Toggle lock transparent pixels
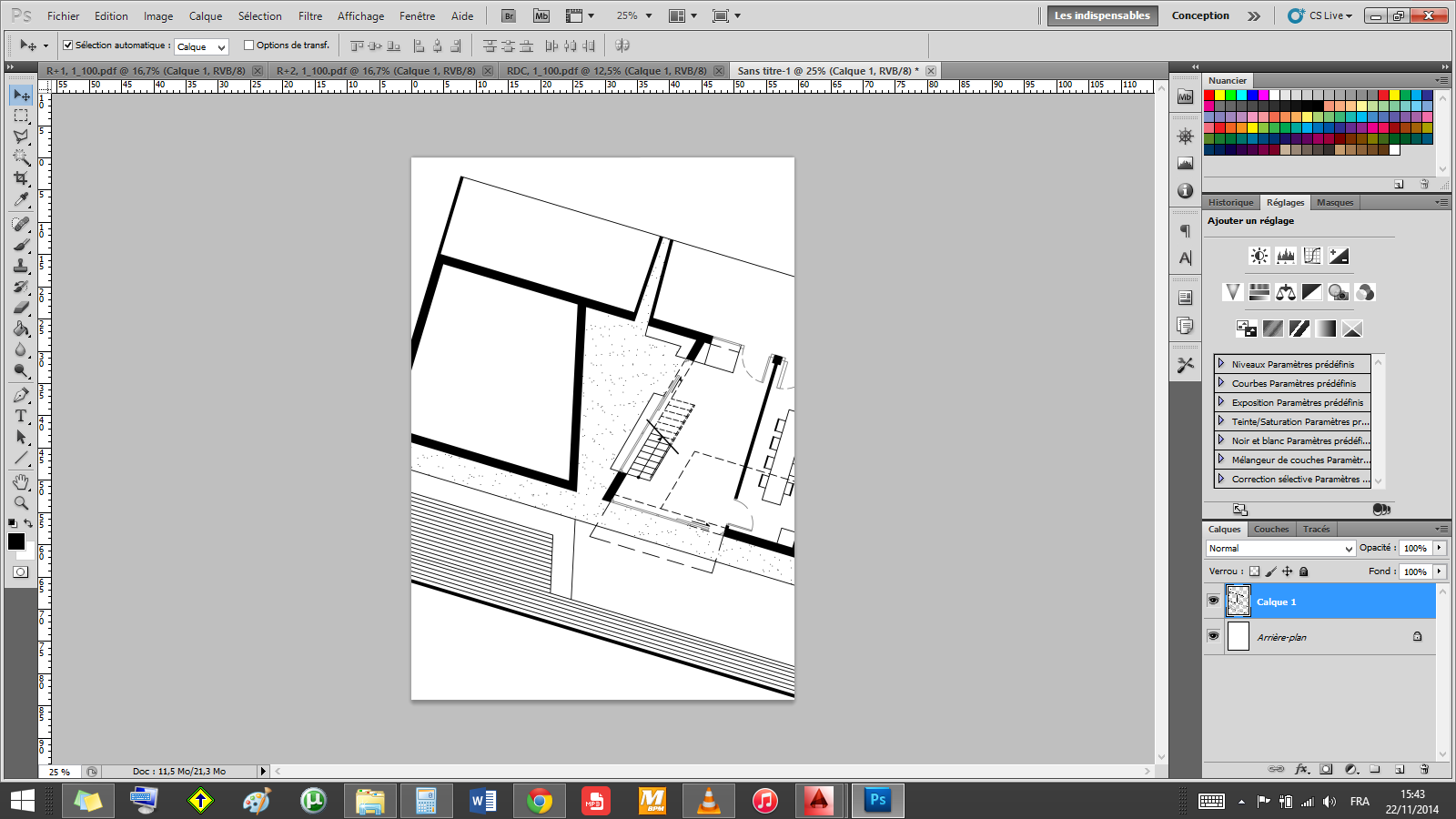The height and width of the screenshot is (819, 1456). tap(1254, 571)
